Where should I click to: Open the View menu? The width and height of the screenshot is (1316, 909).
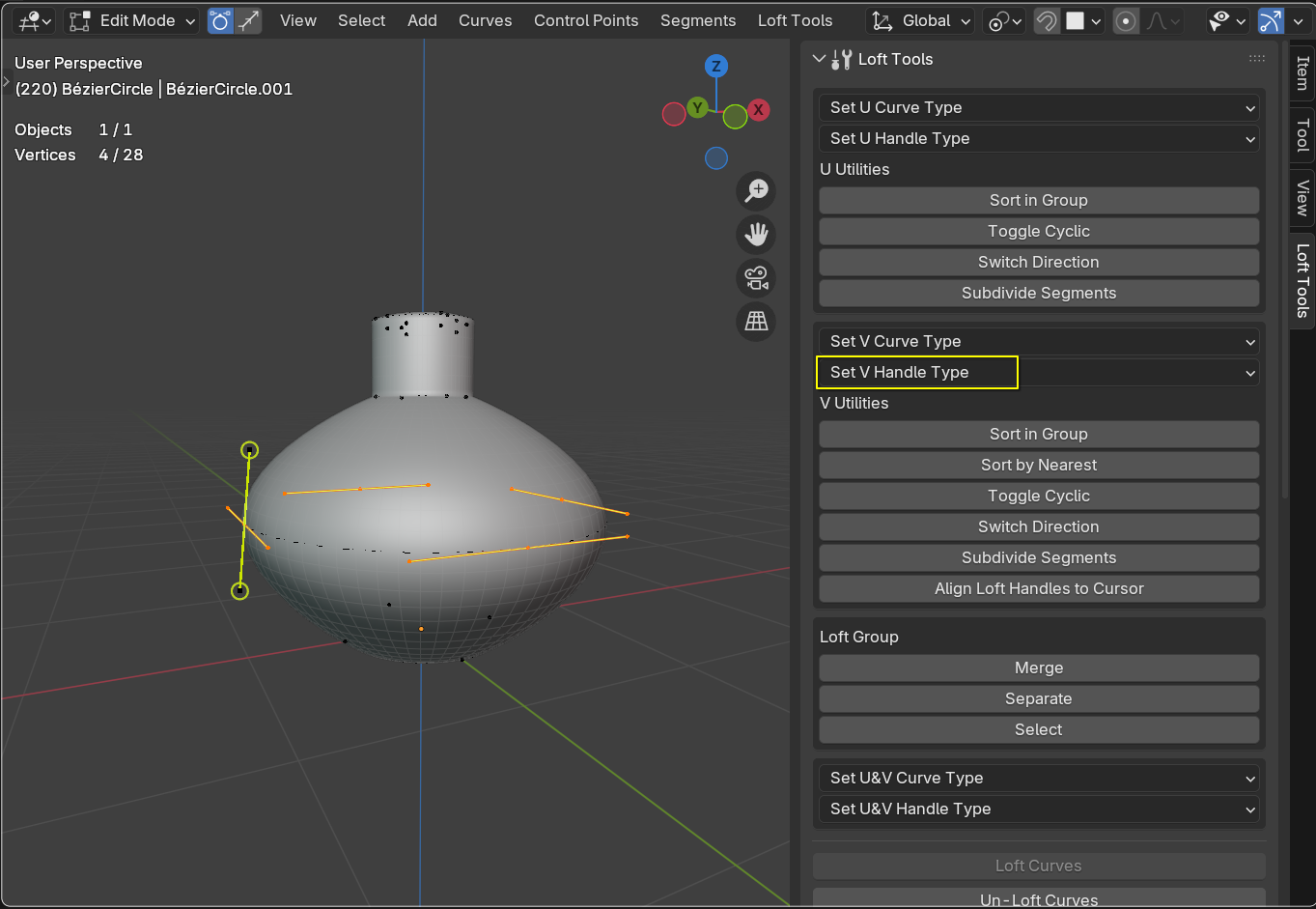[x=298, y=20]
